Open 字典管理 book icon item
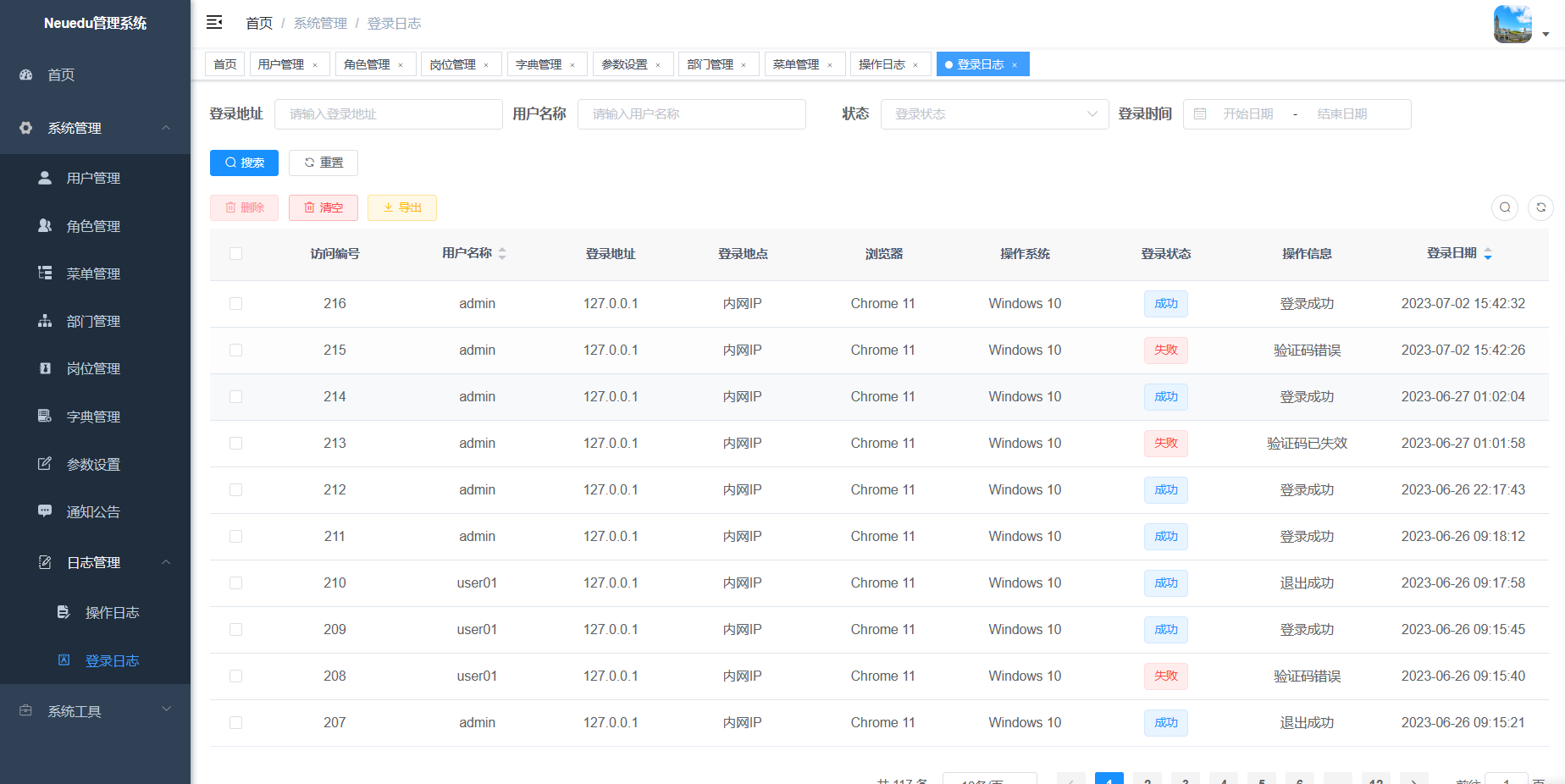 coord(45,416)
